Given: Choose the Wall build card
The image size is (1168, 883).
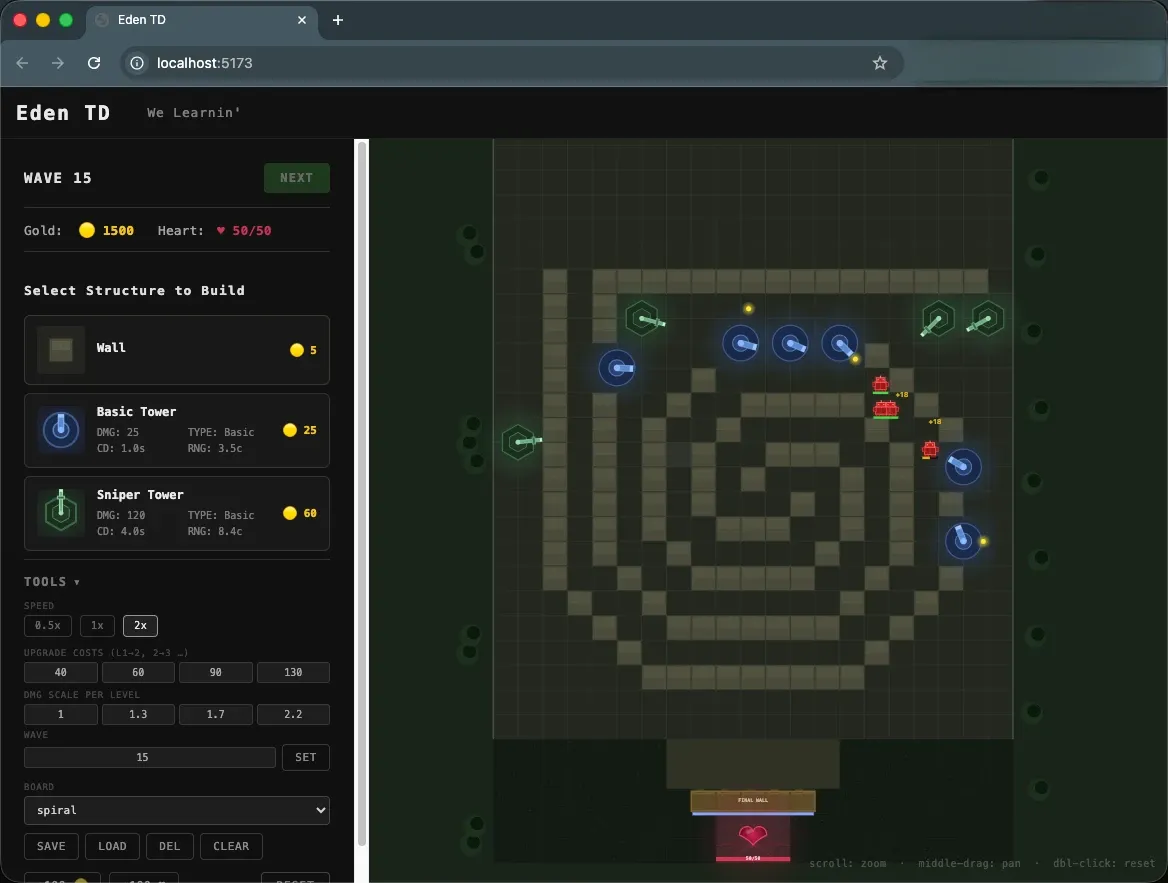Looking at the screenshot, I should [177, 349].
